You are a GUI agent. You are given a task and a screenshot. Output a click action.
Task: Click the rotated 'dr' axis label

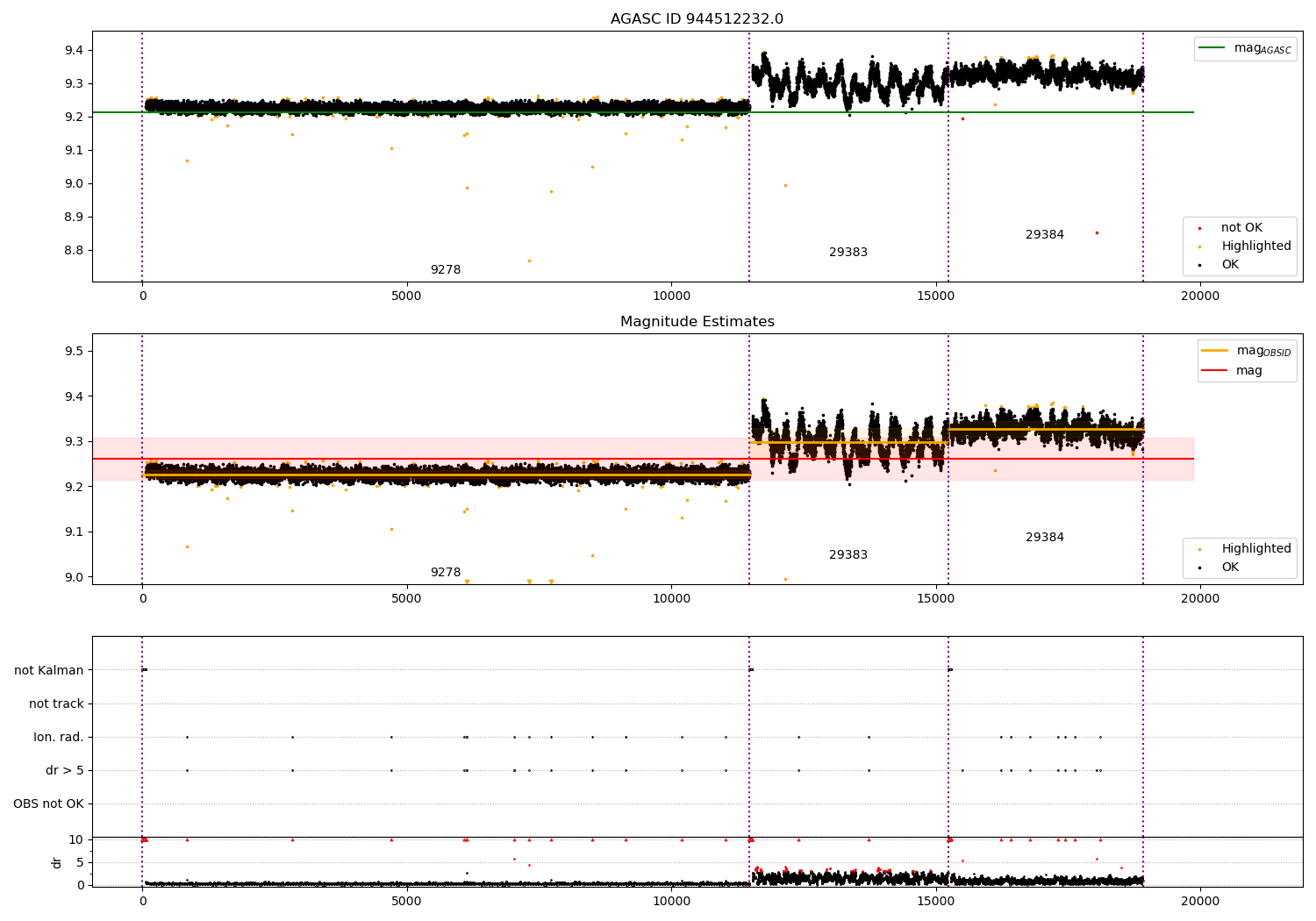coord(57,862)
